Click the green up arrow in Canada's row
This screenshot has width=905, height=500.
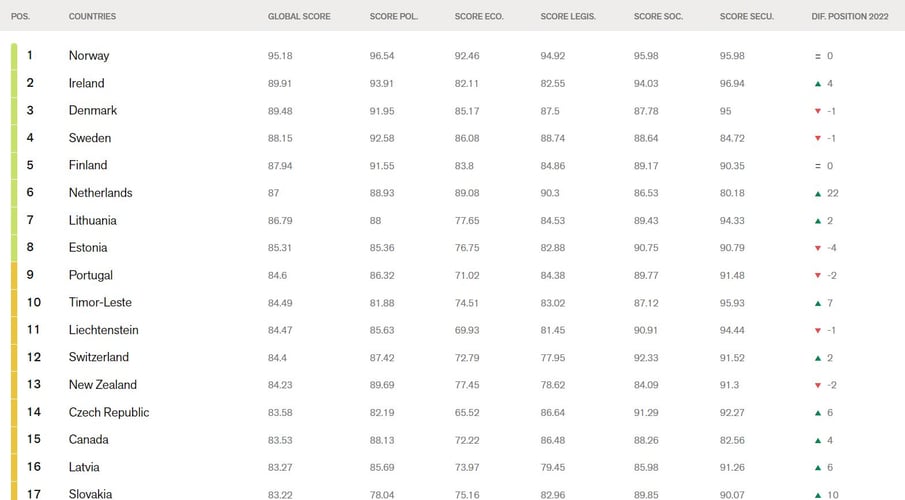[x=818, y=440]
